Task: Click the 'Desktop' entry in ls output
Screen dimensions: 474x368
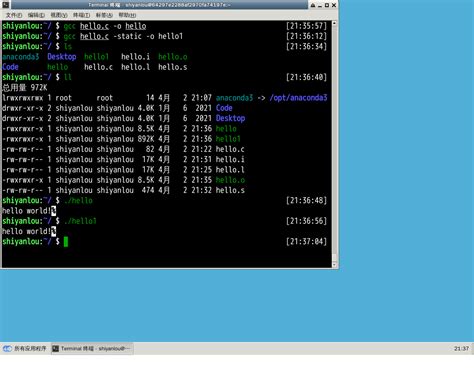Action: click(x=62, y=57)
